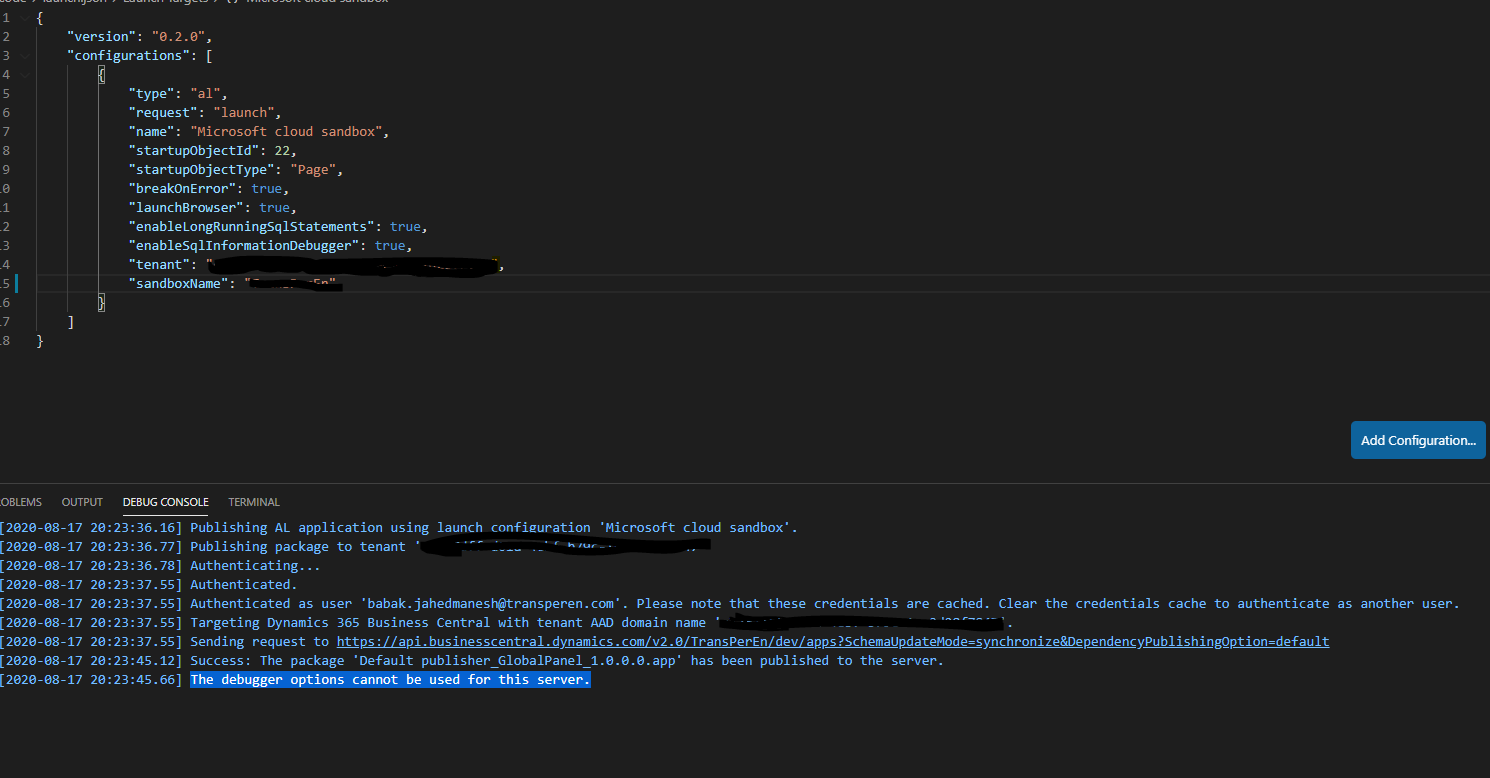This screenshot has width=1490, height=778.
Task: Select the DEBUG CONSOLE tab
Action: [x=166, y=502]
